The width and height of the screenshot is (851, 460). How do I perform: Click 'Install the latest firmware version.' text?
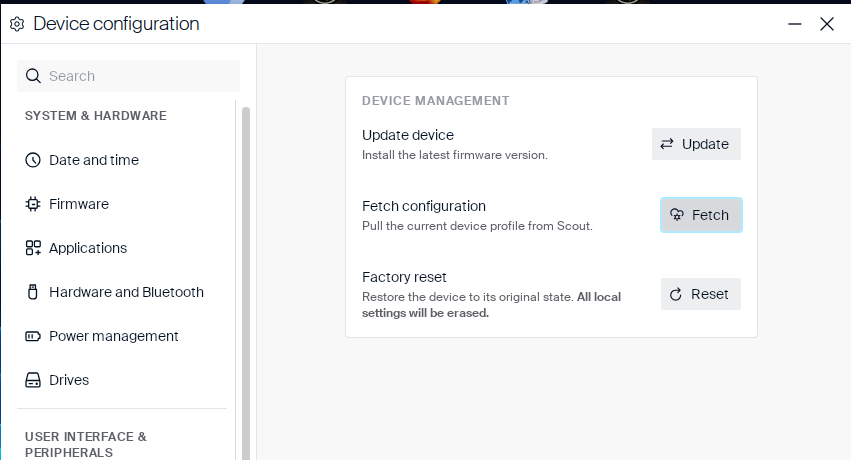[x=455, y=155]
